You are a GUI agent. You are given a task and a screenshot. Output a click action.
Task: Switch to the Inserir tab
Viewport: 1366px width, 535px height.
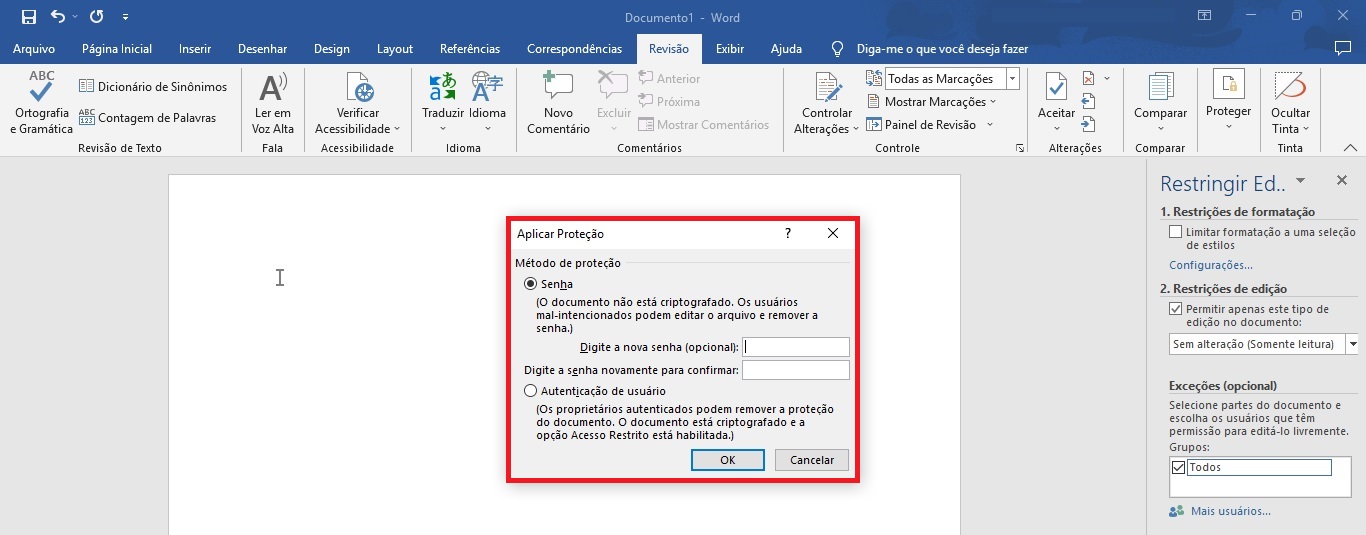pyautogui.click(x=195, y=49)
